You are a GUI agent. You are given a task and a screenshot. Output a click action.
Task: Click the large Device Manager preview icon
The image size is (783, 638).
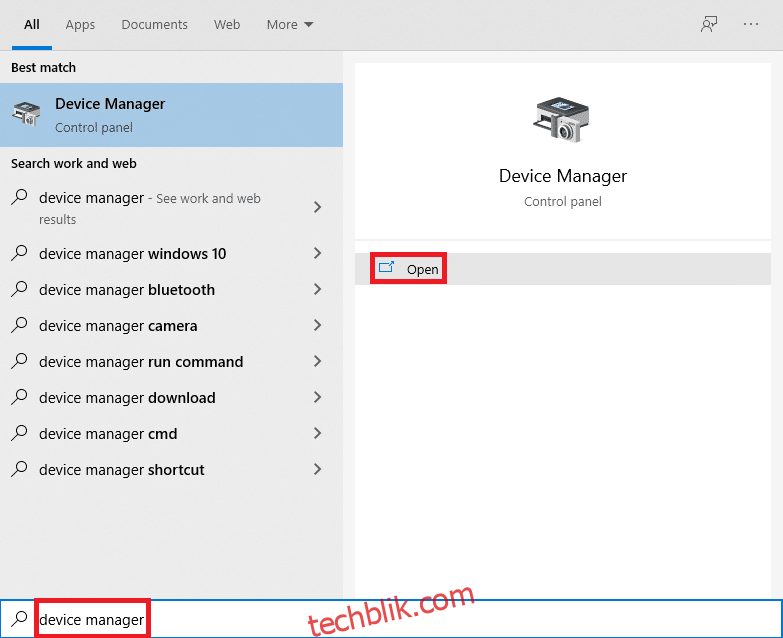(562, 120)
